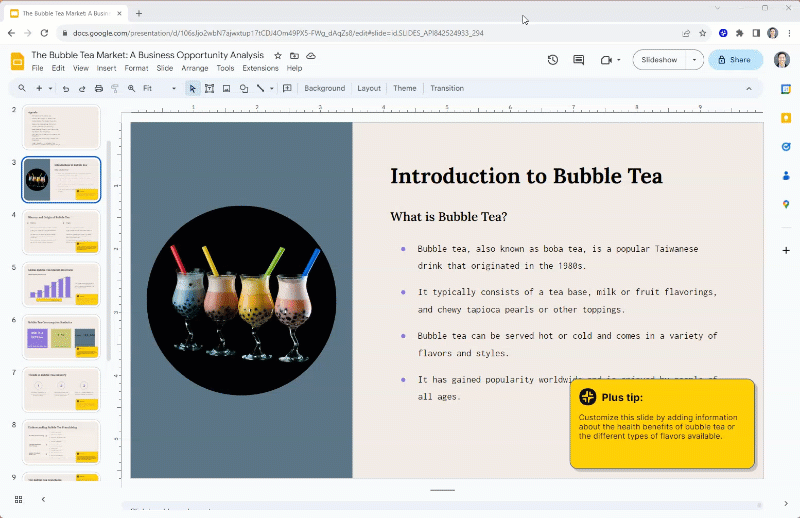Open the Help menu
Screen dimensions: 800x518
click(x=294, y=68)
